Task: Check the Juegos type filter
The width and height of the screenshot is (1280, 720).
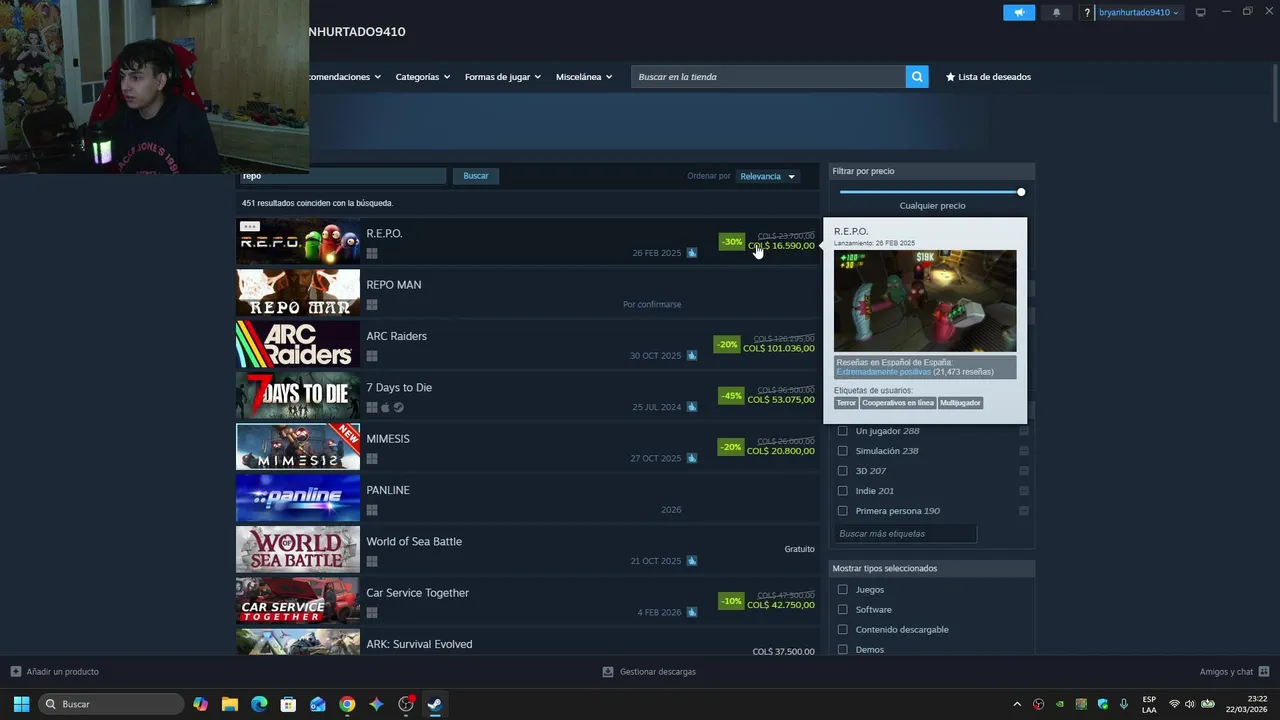Action: (842, 590)
